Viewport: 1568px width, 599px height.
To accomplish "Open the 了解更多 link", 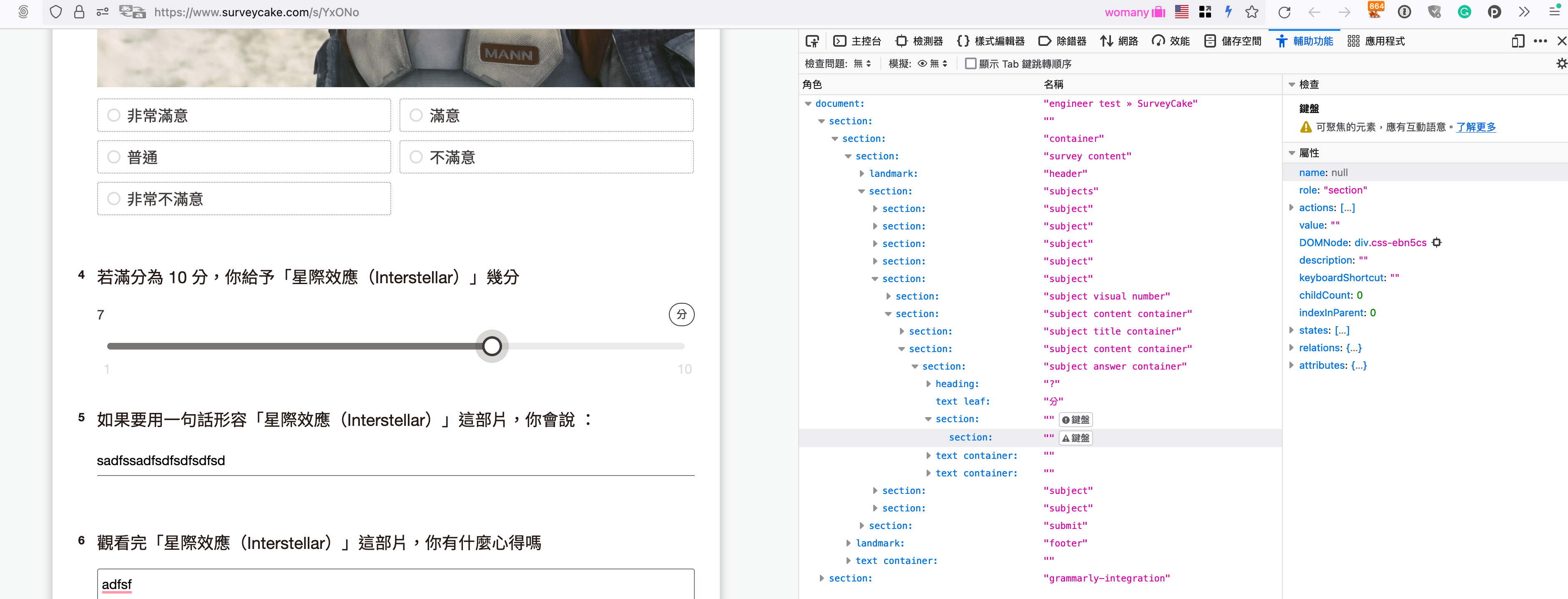I will [1475, 127].
